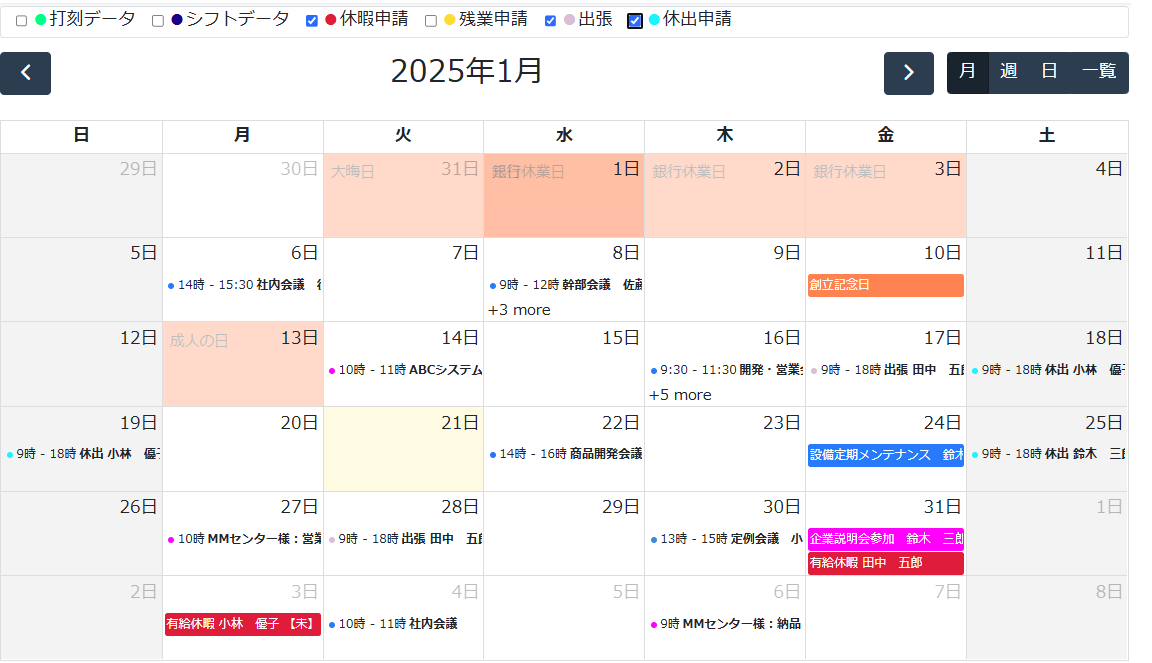This screenshot has height=663, width=1152.
Task: Go to previous month with left arrow
Action: click(26, 73)
